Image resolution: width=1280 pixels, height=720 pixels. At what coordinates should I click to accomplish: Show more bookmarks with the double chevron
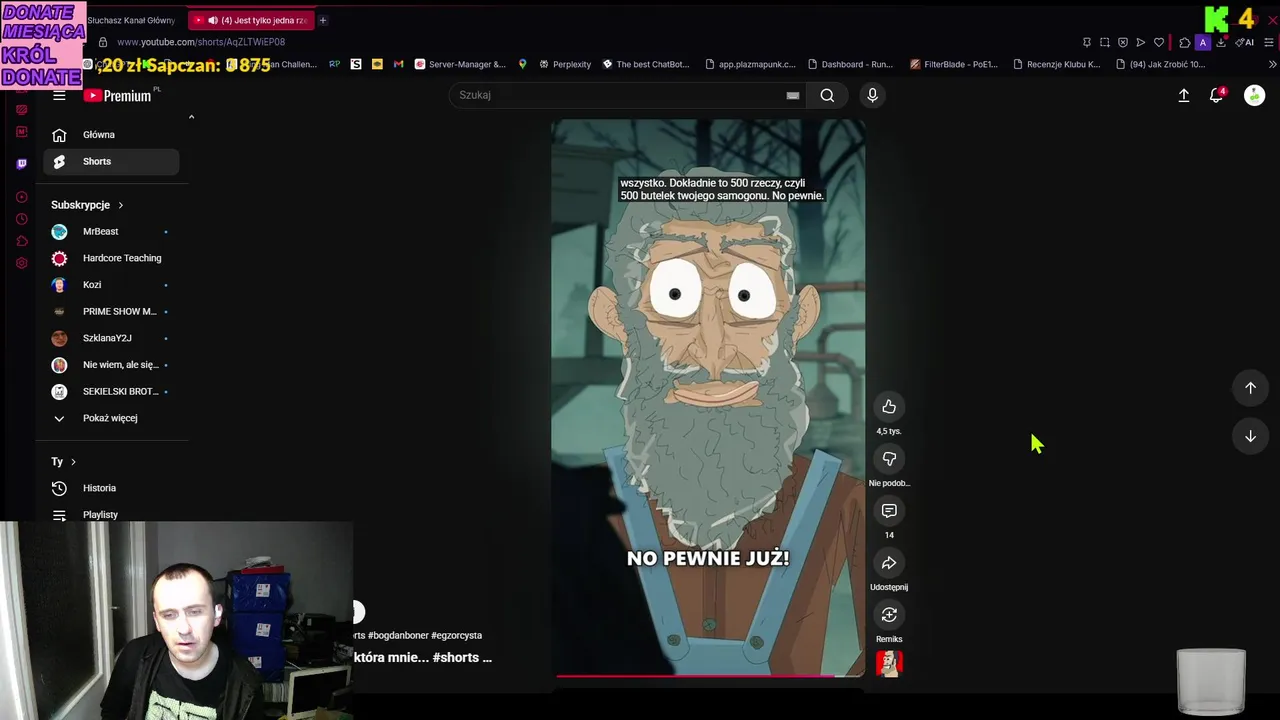point(1272,64)
